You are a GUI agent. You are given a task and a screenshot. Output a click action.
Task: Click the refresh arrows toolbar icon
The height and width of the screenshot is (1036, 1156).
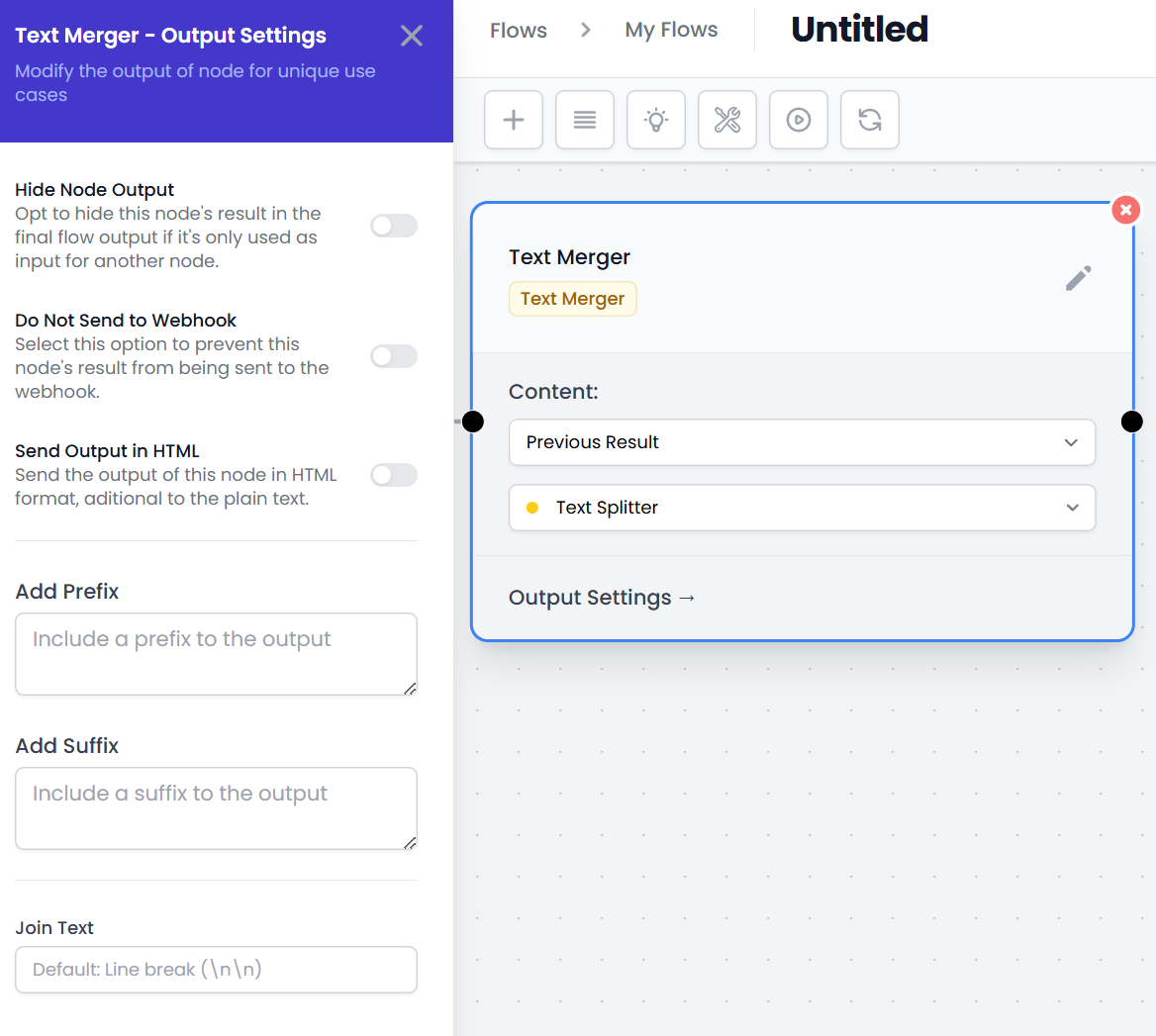870,120
